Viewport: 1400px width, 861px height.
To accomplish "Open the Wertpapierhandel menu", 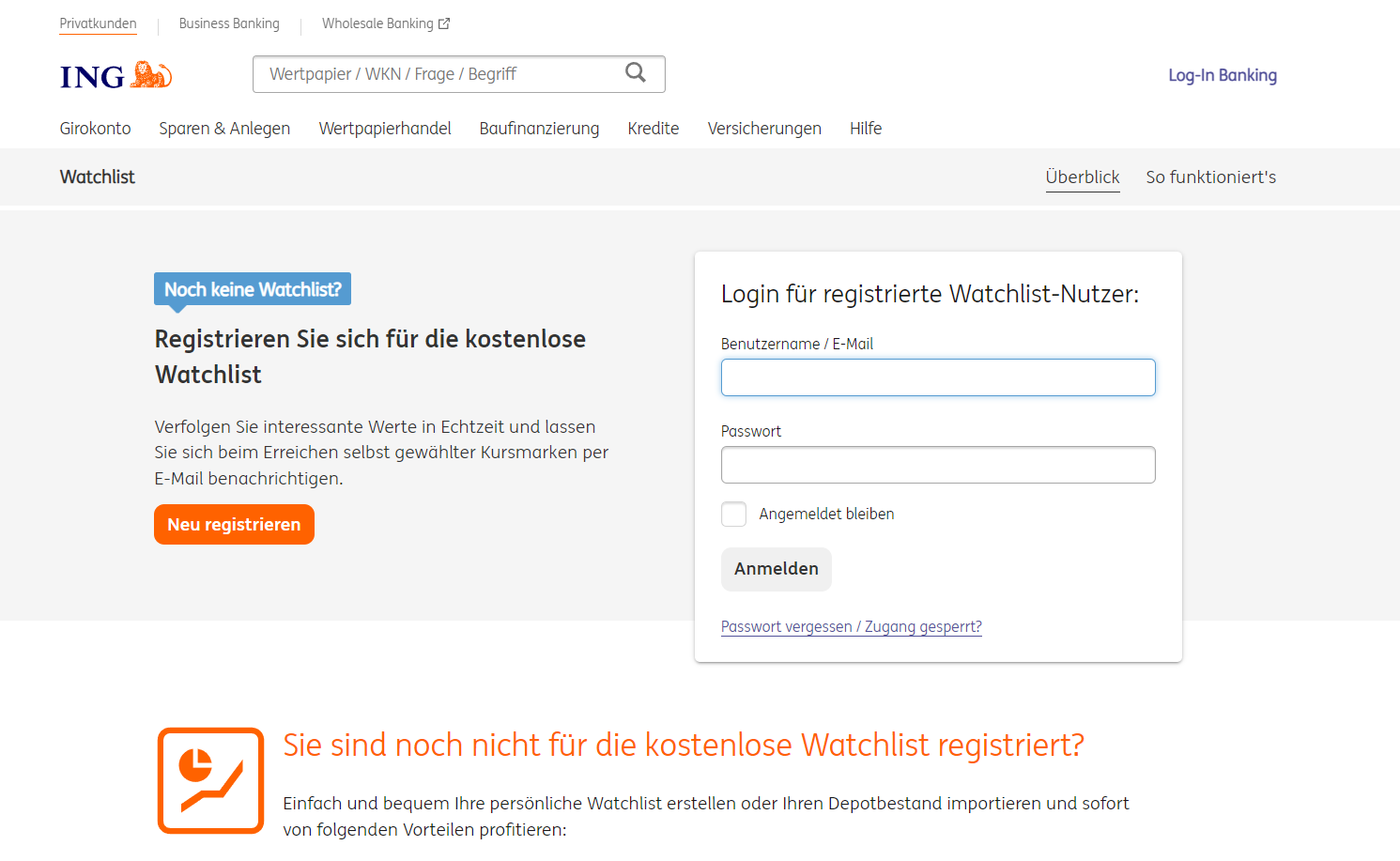I will click(385, 129).
